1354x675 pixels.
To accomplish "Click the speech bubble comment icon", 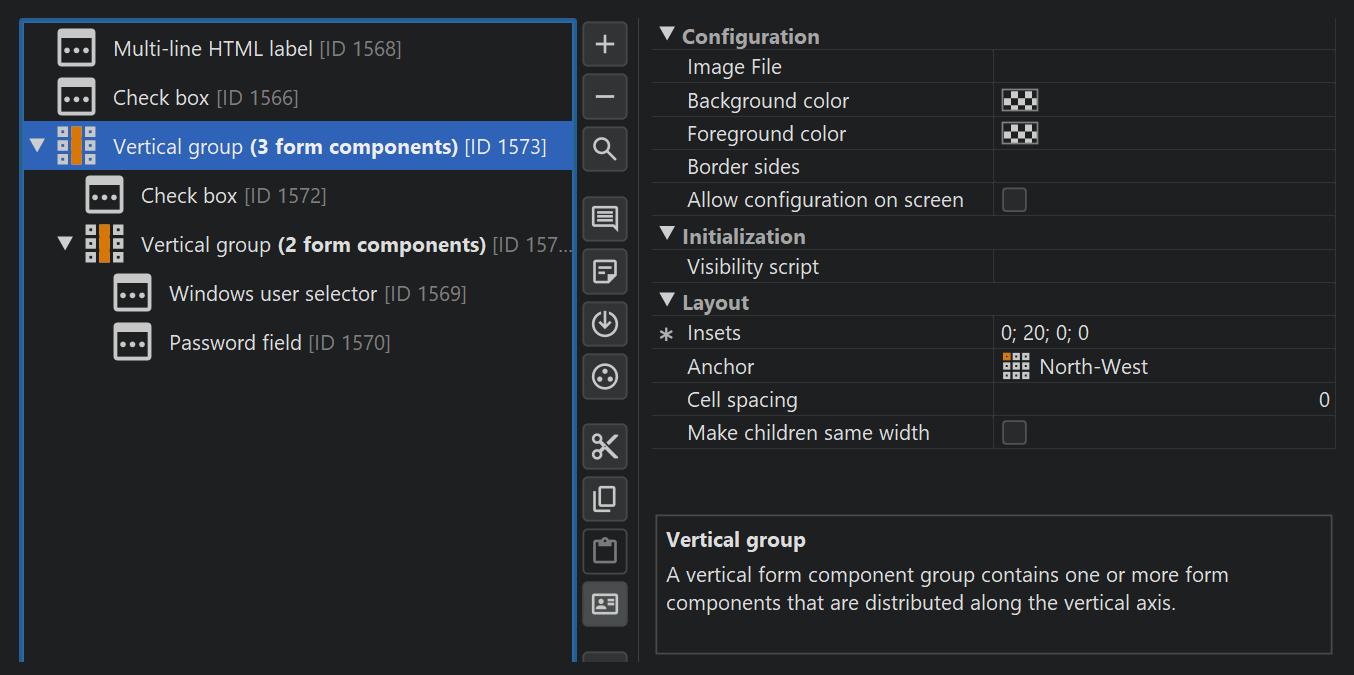I will click(605, 219).
